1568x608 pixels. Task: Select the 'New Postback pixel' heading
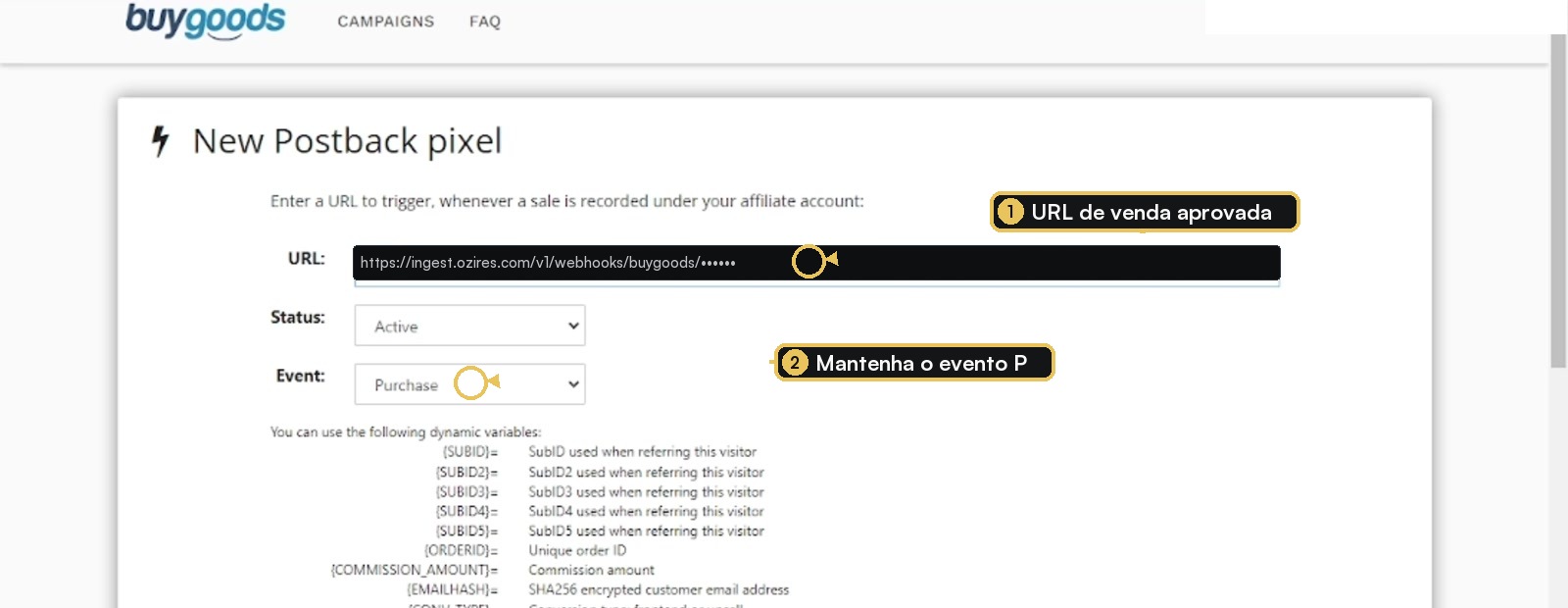click(347, 141)
